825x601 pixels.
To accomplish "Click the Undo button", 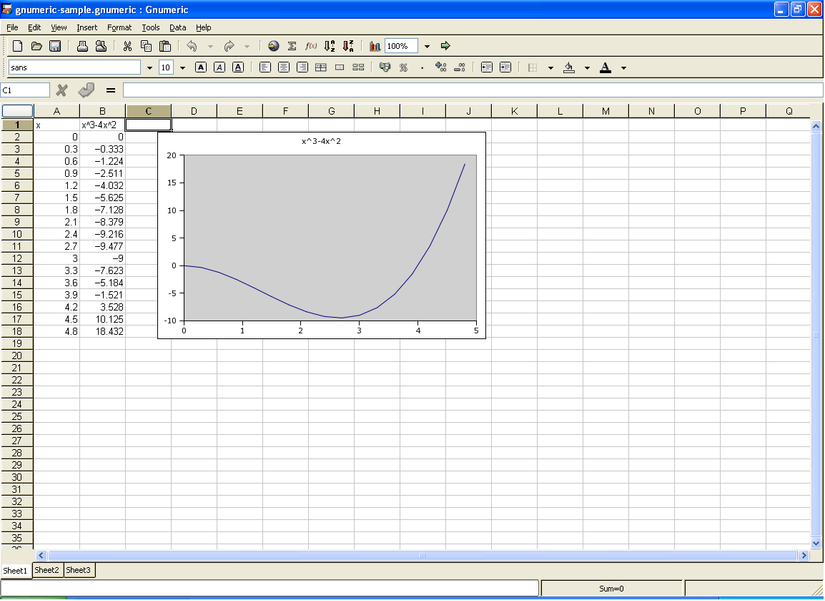I will pos(192,45).
